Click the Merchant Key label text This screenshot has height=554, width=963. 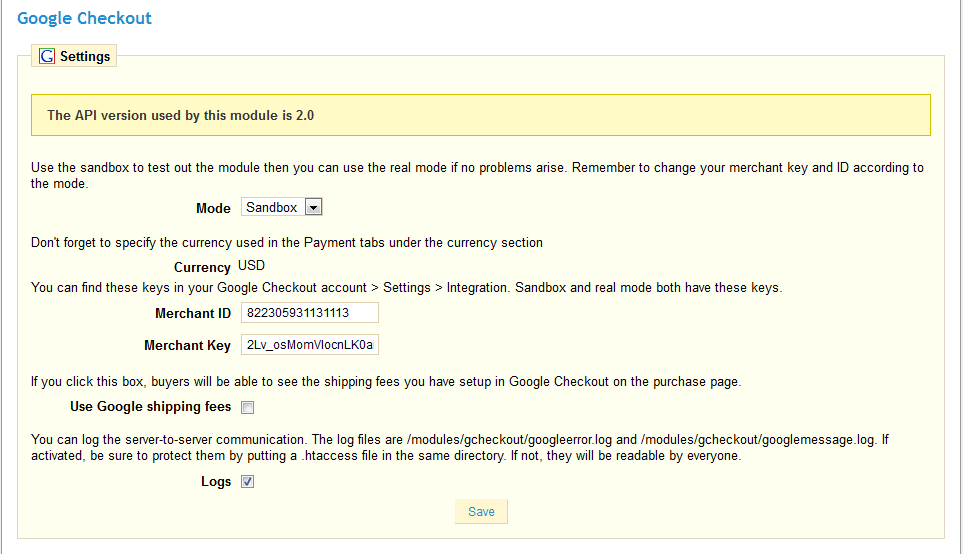coord(187,346)
